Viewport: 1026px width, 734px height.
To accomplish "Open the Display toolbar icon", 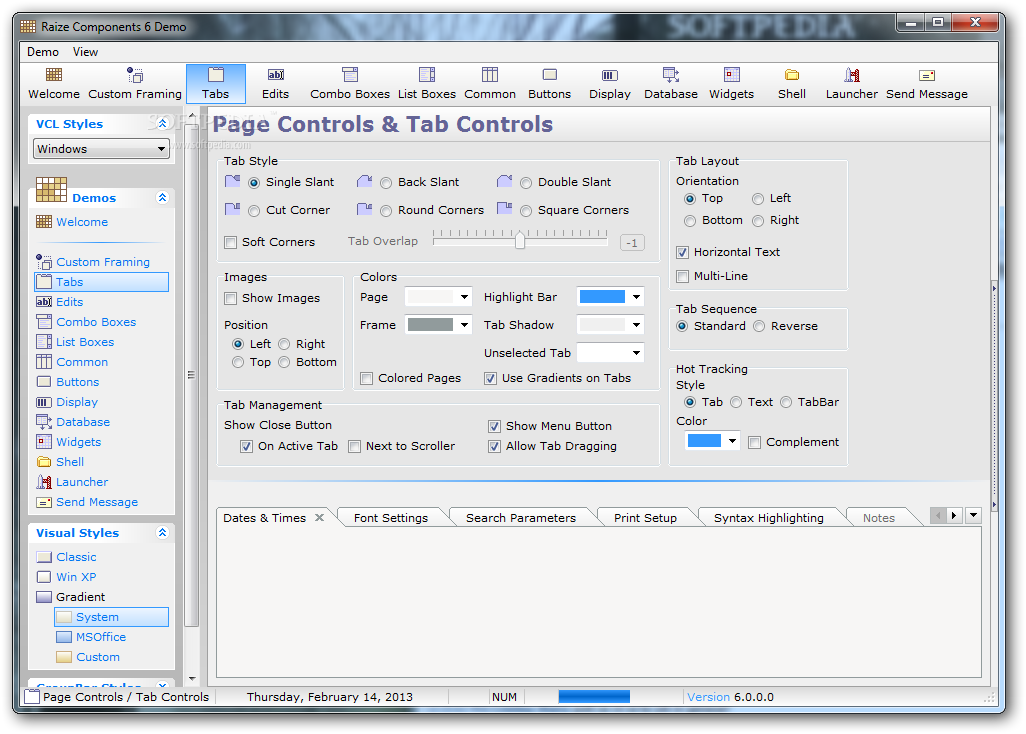I will (610, 75).
